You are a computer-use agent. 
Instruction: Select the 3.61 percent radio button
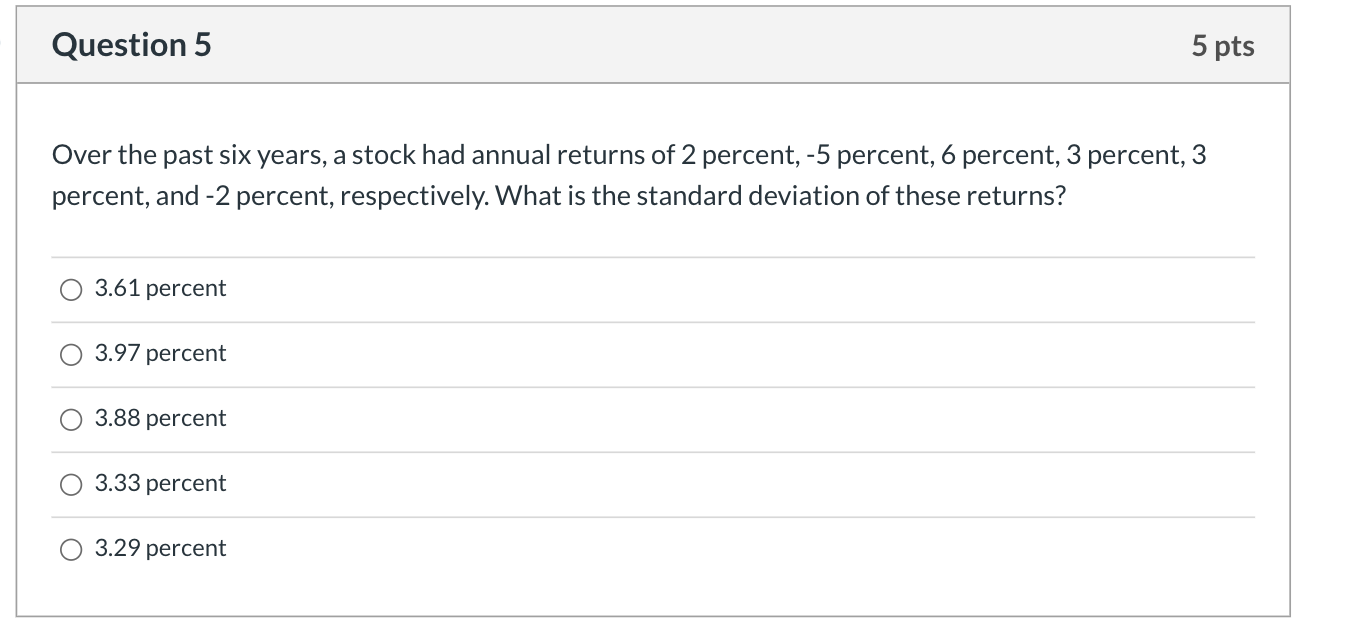tap(70, 290)
